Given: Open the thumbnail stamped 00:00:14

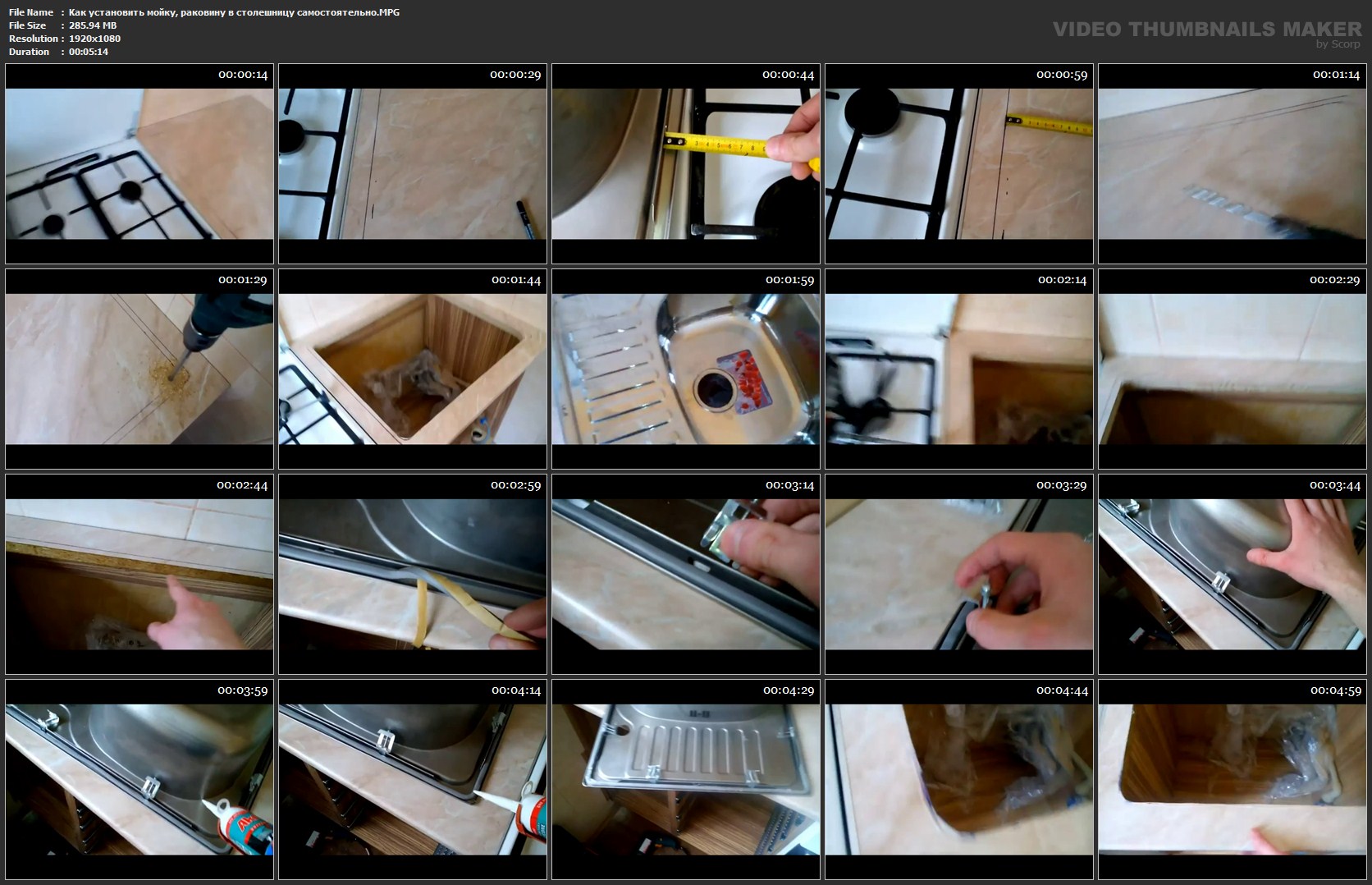Looking at the screenshot, I should pyautogui.click(x=139, y=164).
